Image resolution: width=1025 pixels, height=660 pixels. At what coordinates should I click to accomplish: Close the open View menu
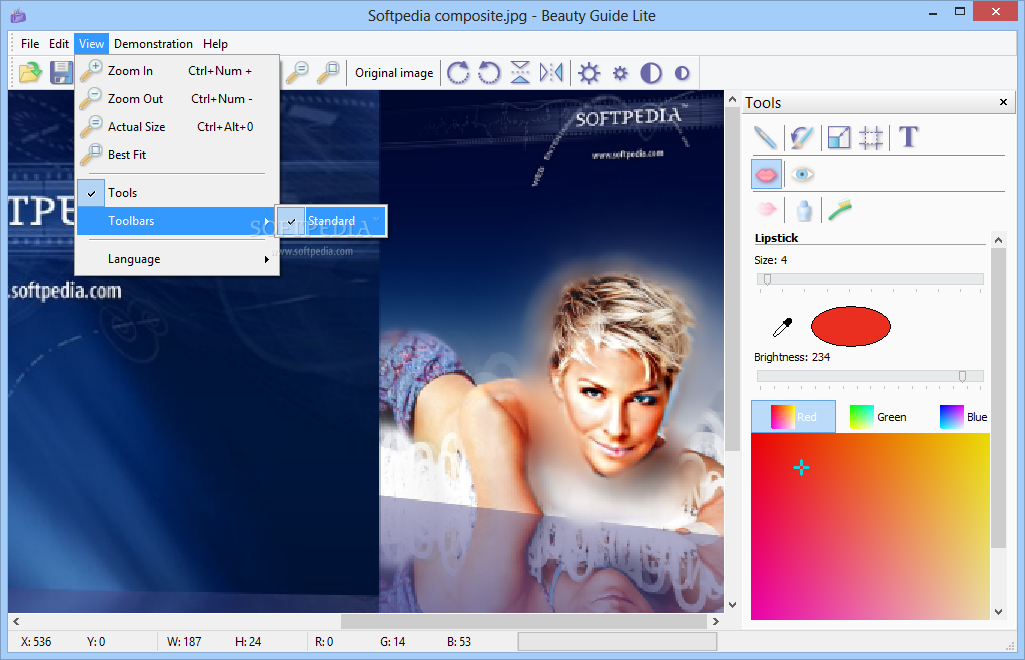point(92,44)
